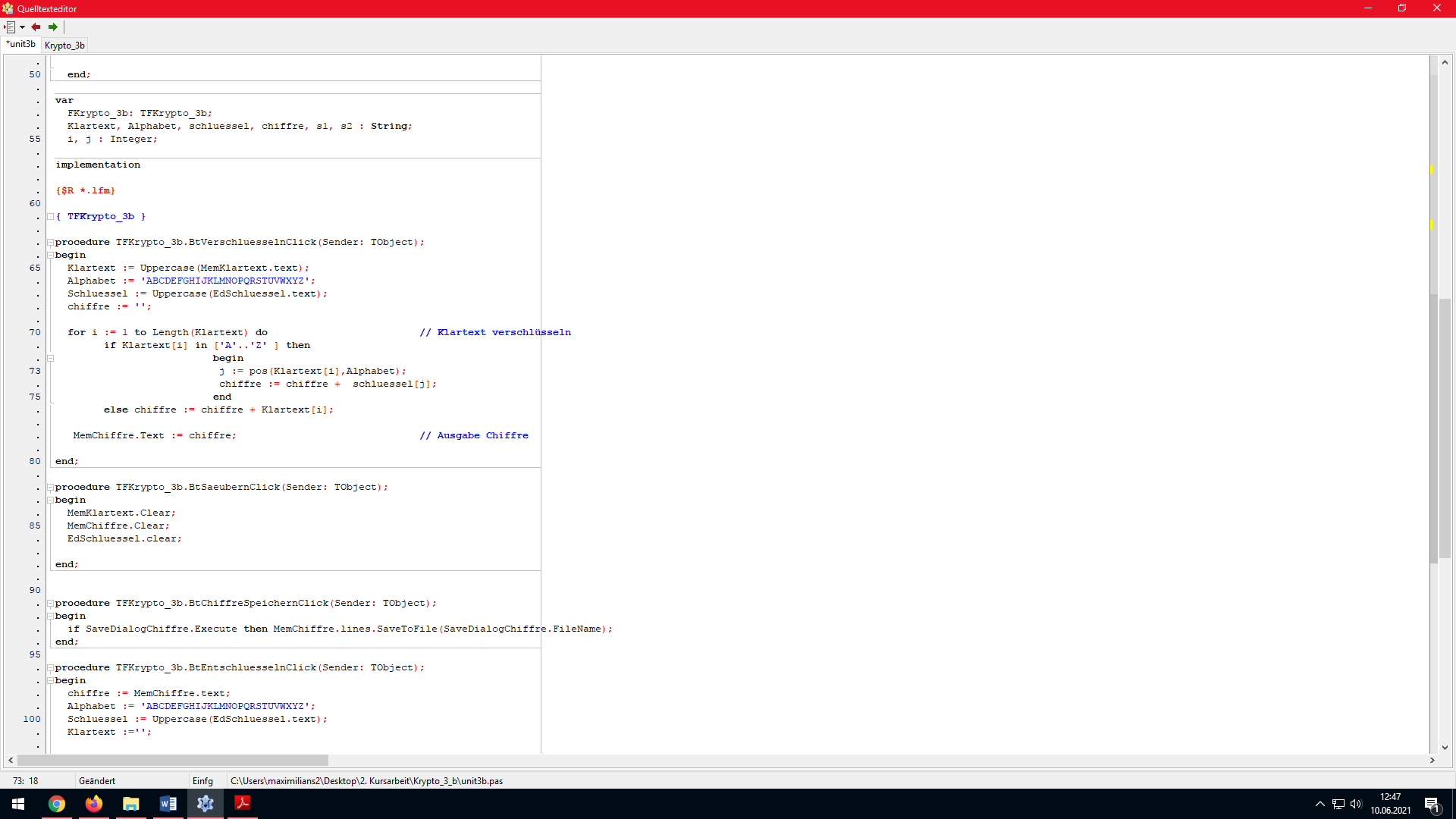Open Microsoft Word from the taskbar
Screen dimensions: 1456x819
point(168,804)
